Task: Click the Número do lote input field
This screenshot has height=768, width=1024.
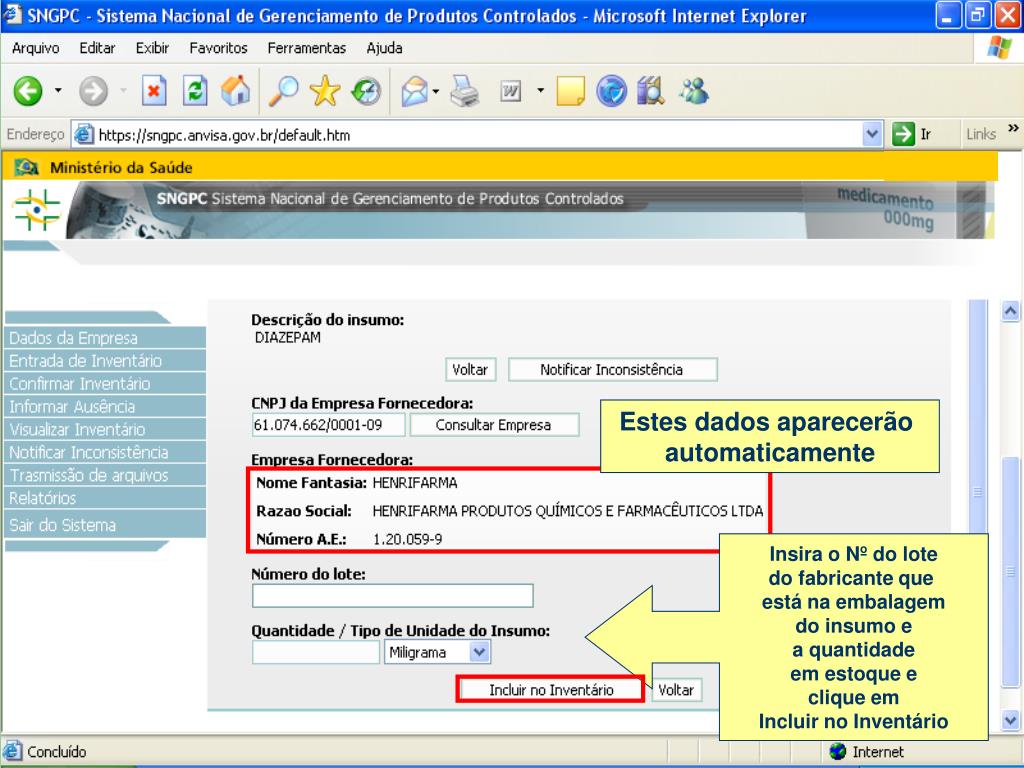Action: [392, 596]
